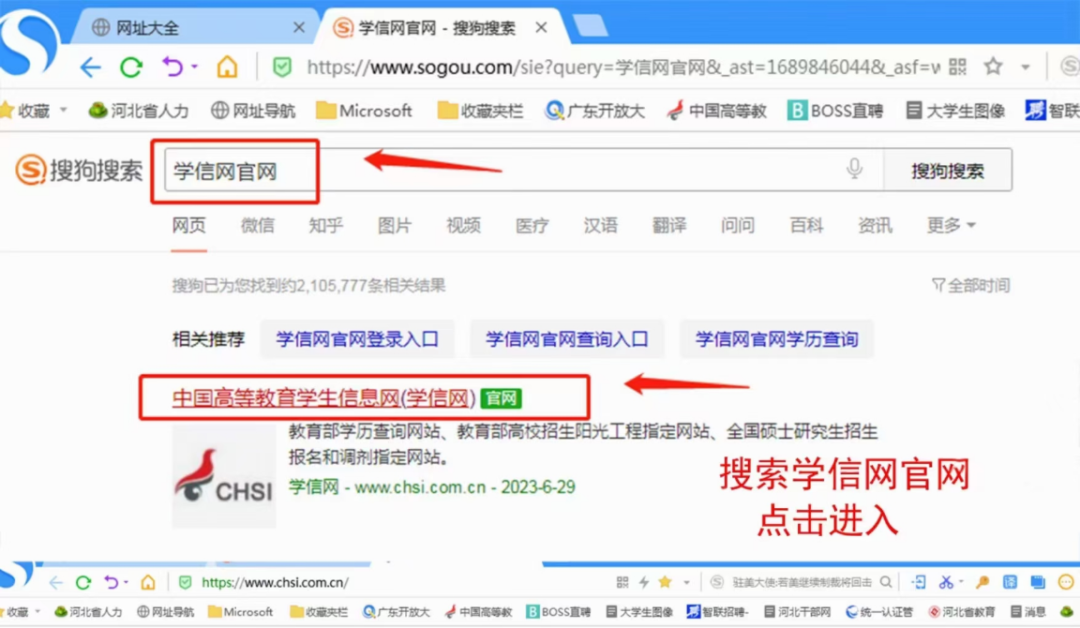1080x628 pixels.
Task: Click the search input containing 学信网官网
Action: pyautogui.click(x=500, y=171)
